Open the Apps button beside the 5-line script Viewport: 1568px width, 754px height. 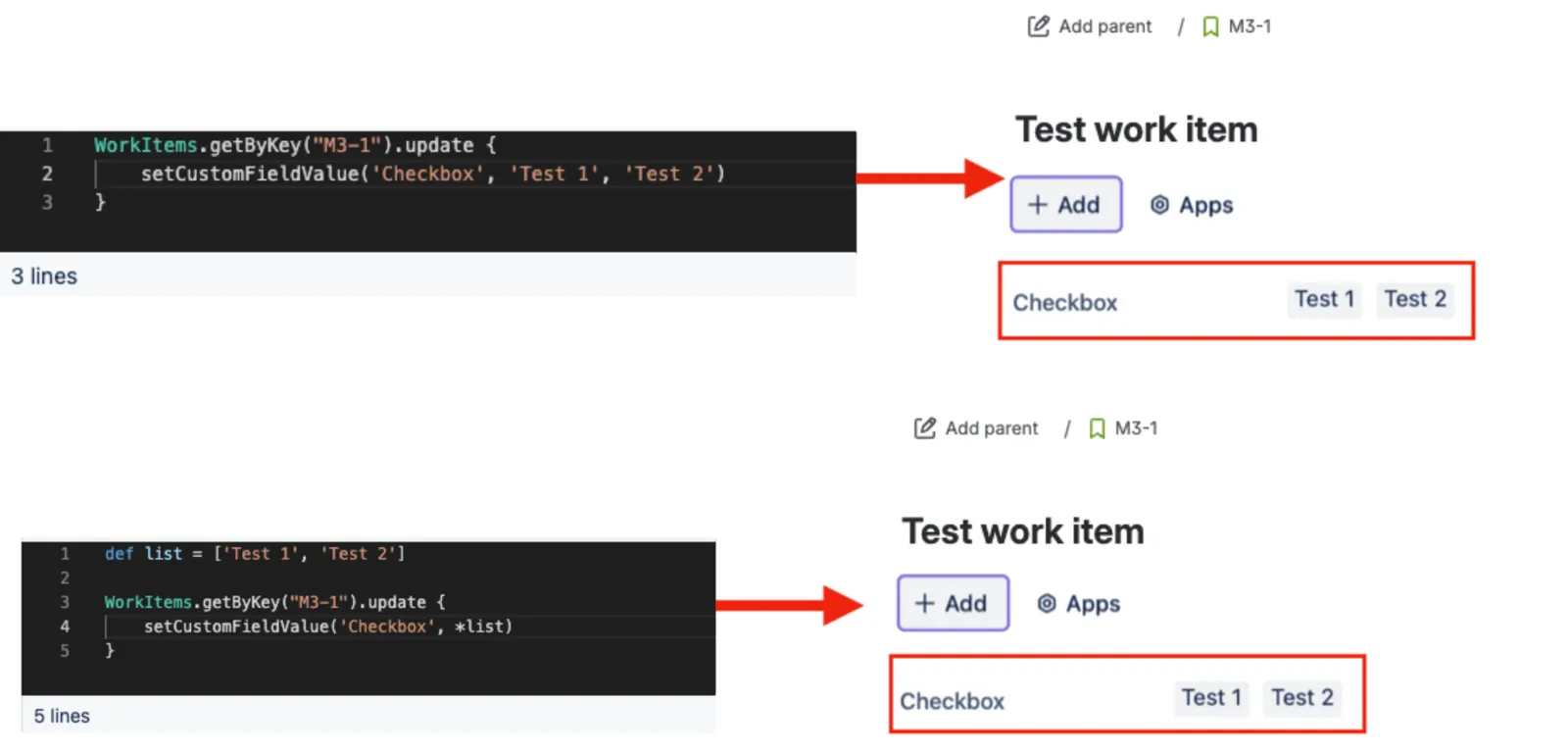click(x=1079, y=604)
